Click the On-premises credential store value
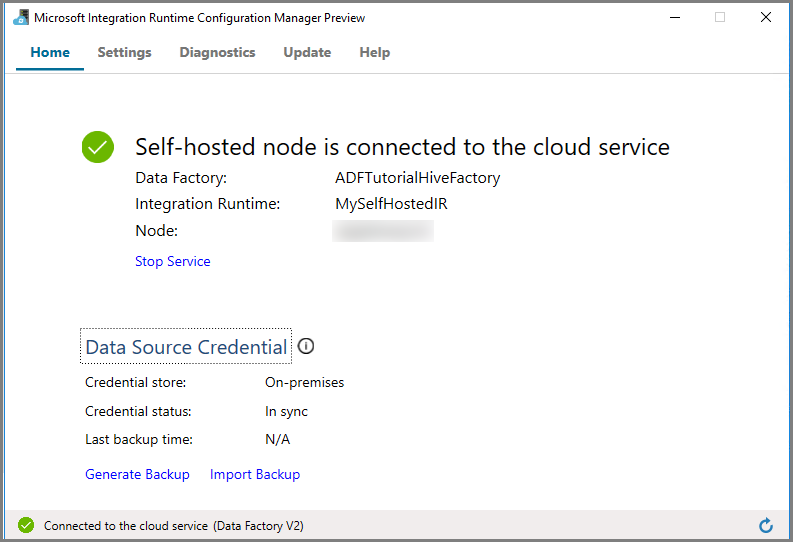This screenshot has height=542, width=793. [x=304, y=383]
